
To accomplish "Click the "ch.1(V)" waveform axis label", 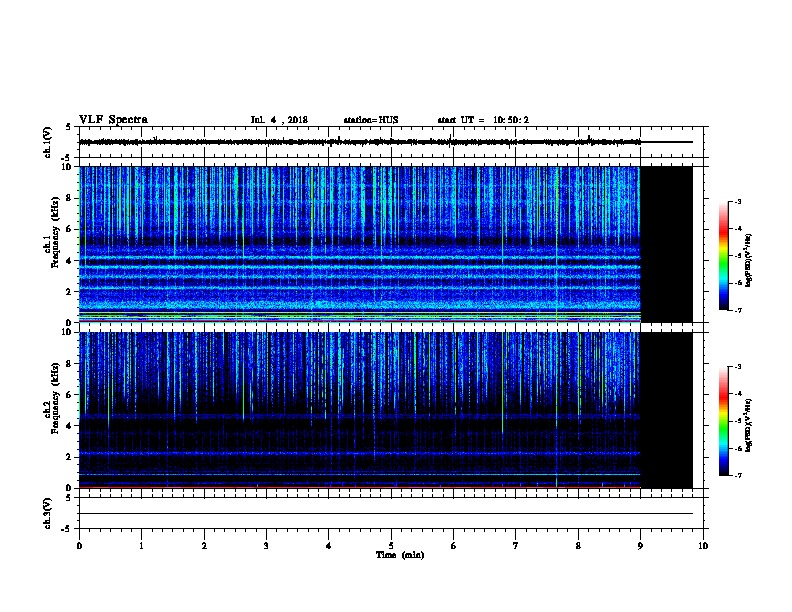I will pos(48,142).
